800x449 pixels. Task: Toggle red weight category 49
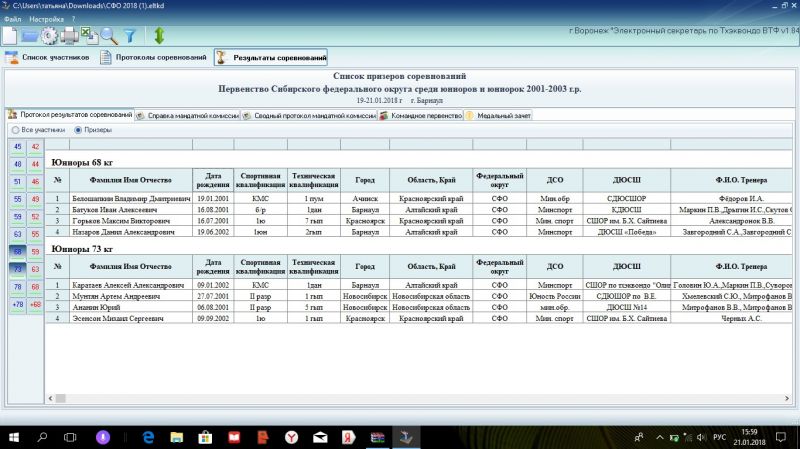(x=35, y=199)
